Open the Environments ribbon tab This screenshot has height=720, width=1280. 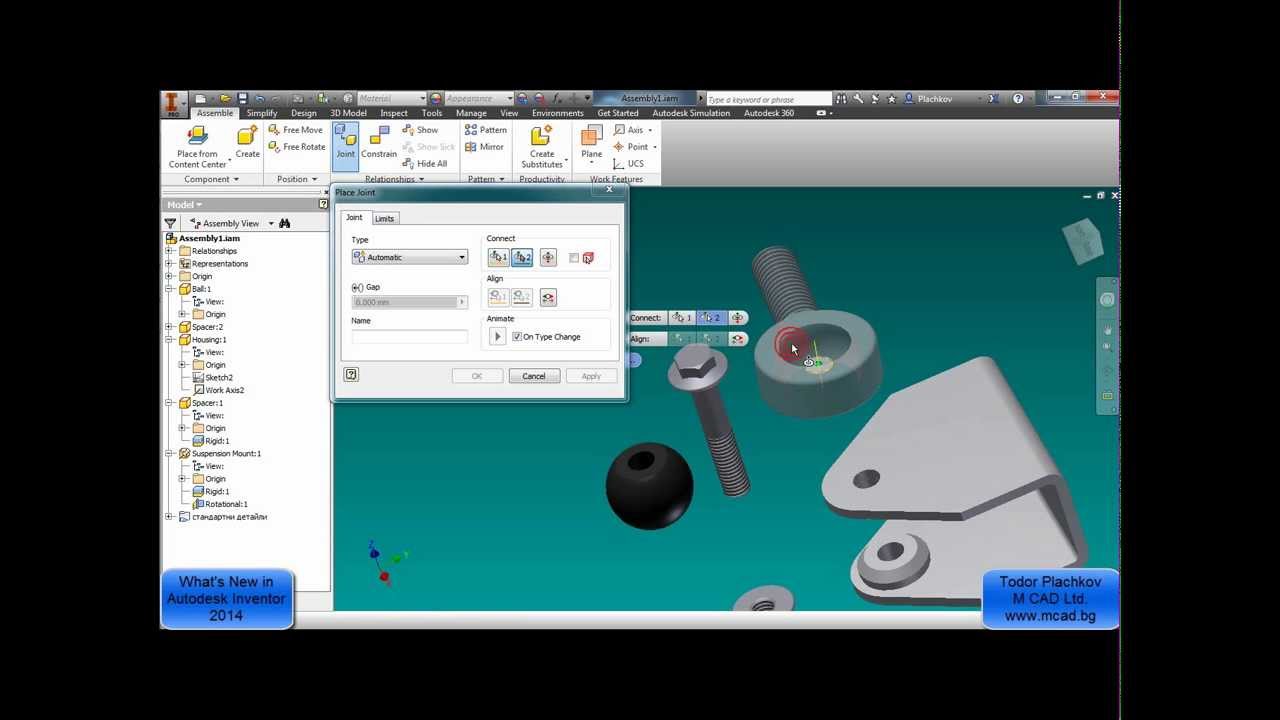tap(558, 114)
